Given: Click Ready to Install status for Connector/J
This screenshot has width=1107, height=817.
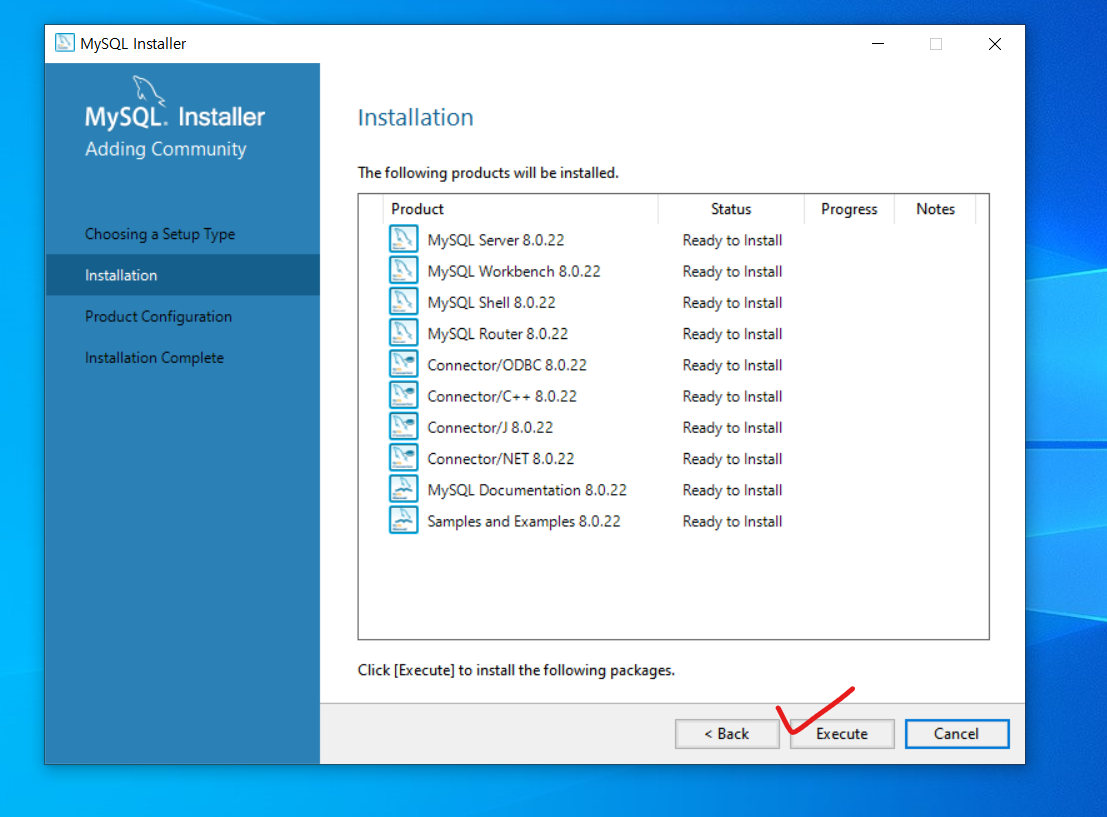Looking at the screenshot, I should pyautogui.click(x=732, y=427).
